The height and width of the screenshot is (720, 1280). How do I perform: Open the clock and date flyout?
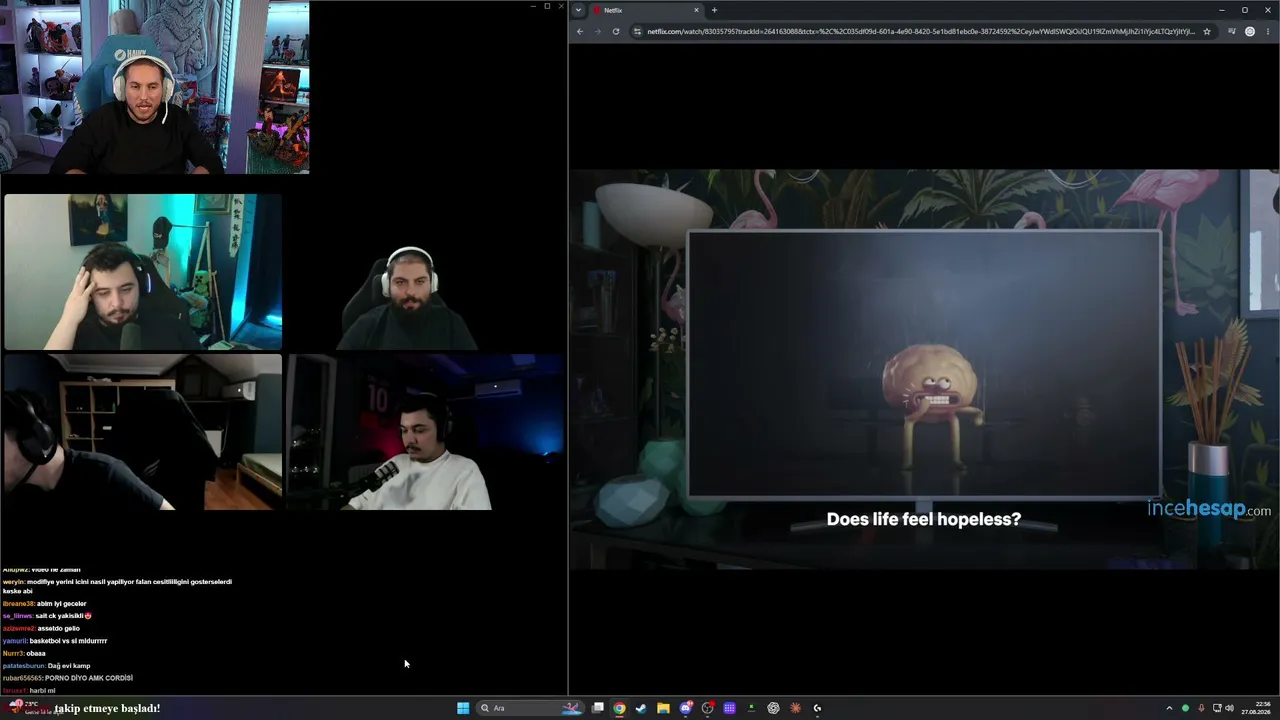(1256, 708)
